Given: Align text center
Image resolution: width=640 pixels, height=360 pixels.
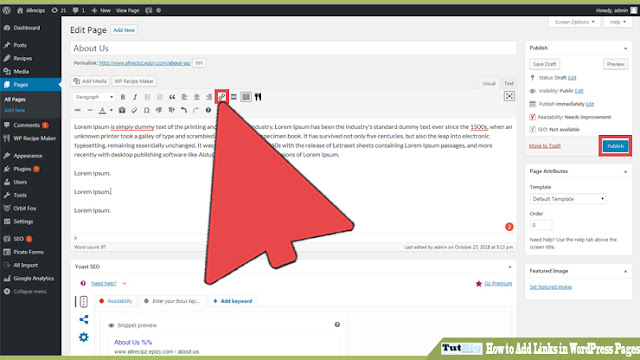Looking at the screenshot, I should point(197,97).
